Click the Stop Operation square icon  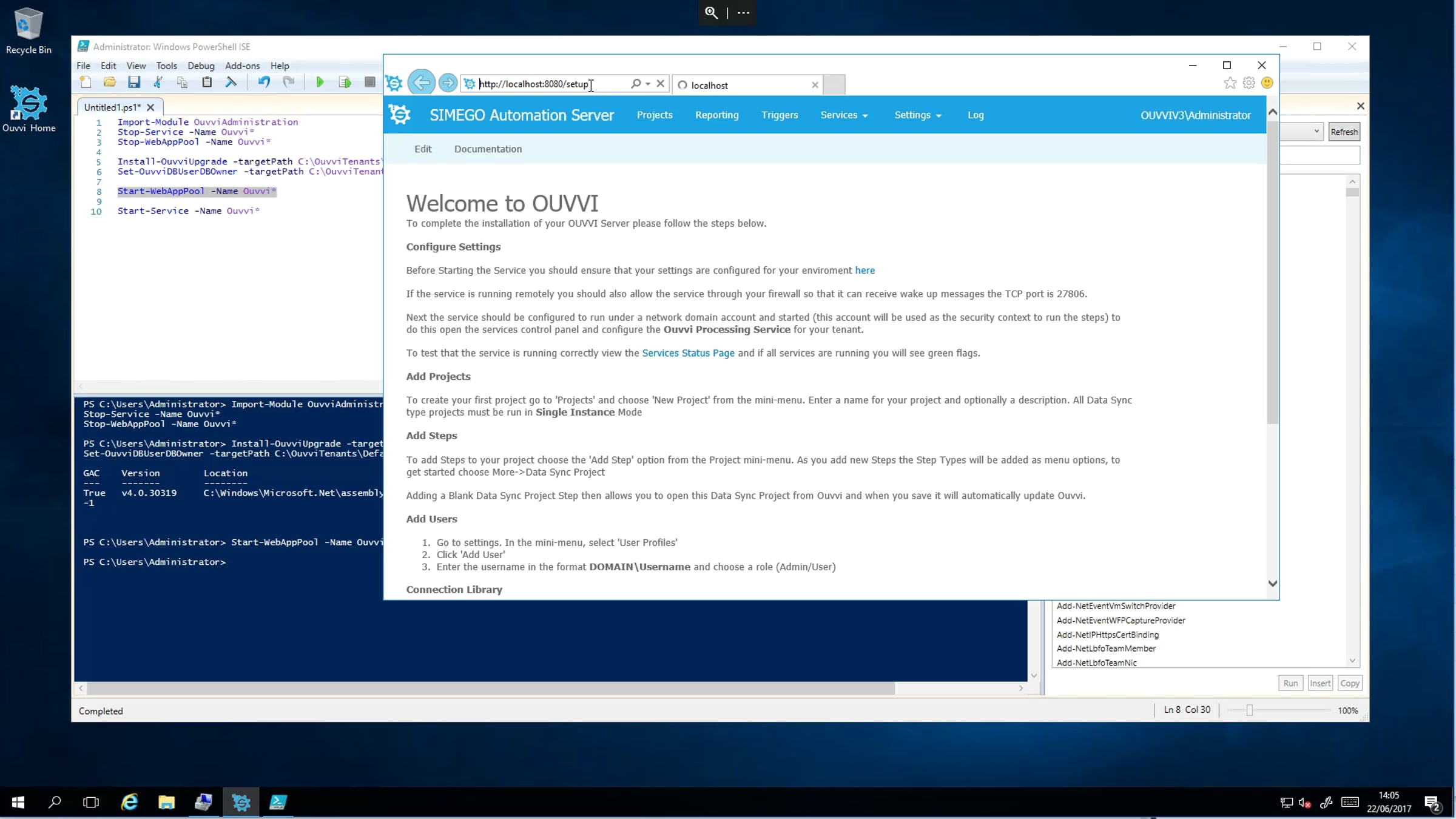[369, 83]
